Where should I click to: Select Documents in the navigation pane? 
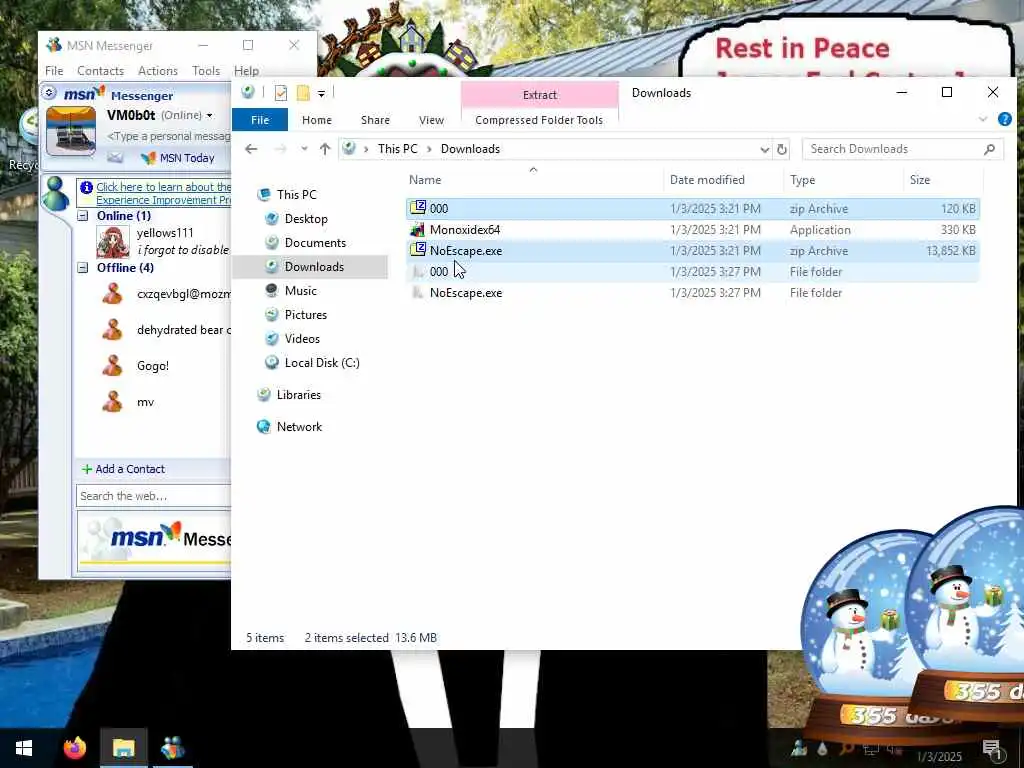315,243
